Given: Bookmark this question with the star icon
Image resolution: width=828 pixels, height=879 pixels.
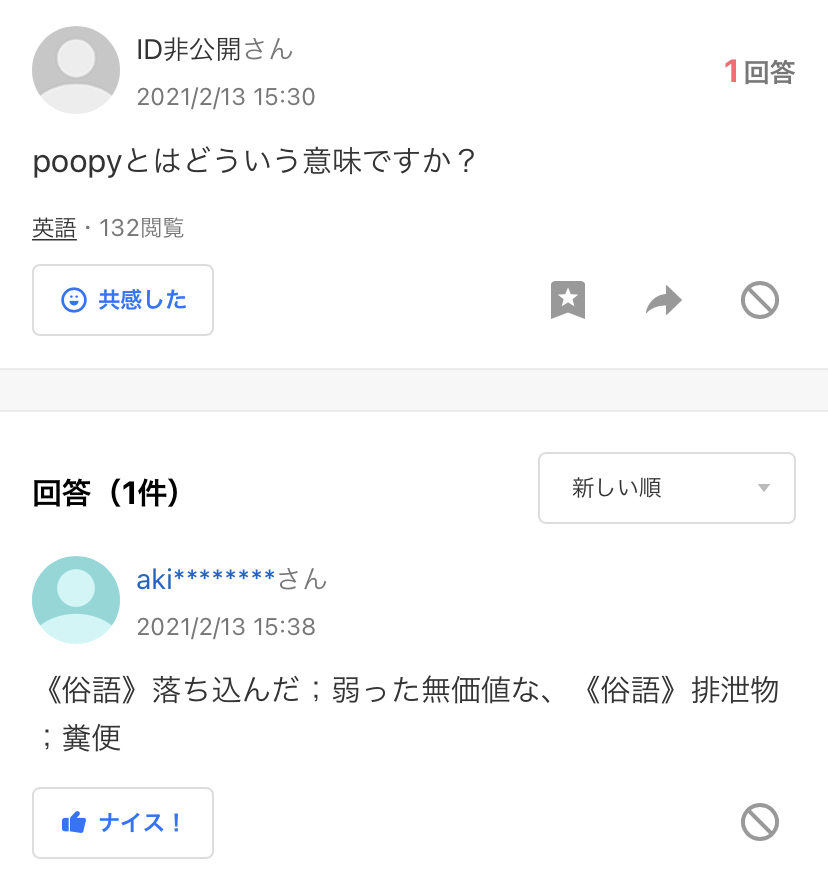Looking at the screenshot, I should 568,300.
